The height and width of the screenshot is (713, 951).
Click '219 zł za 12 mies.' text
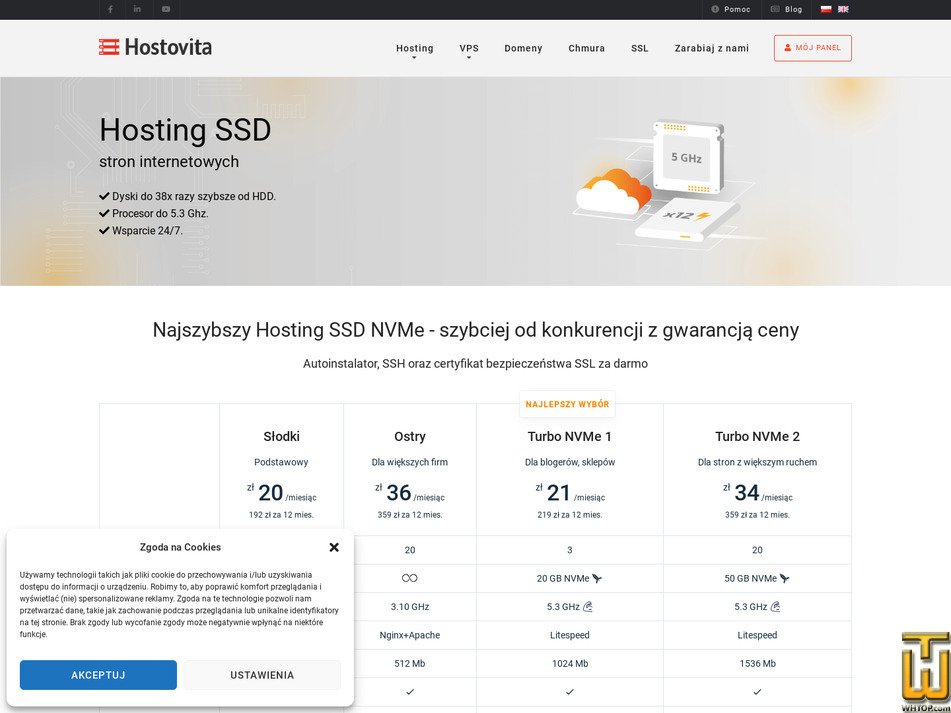570,515
